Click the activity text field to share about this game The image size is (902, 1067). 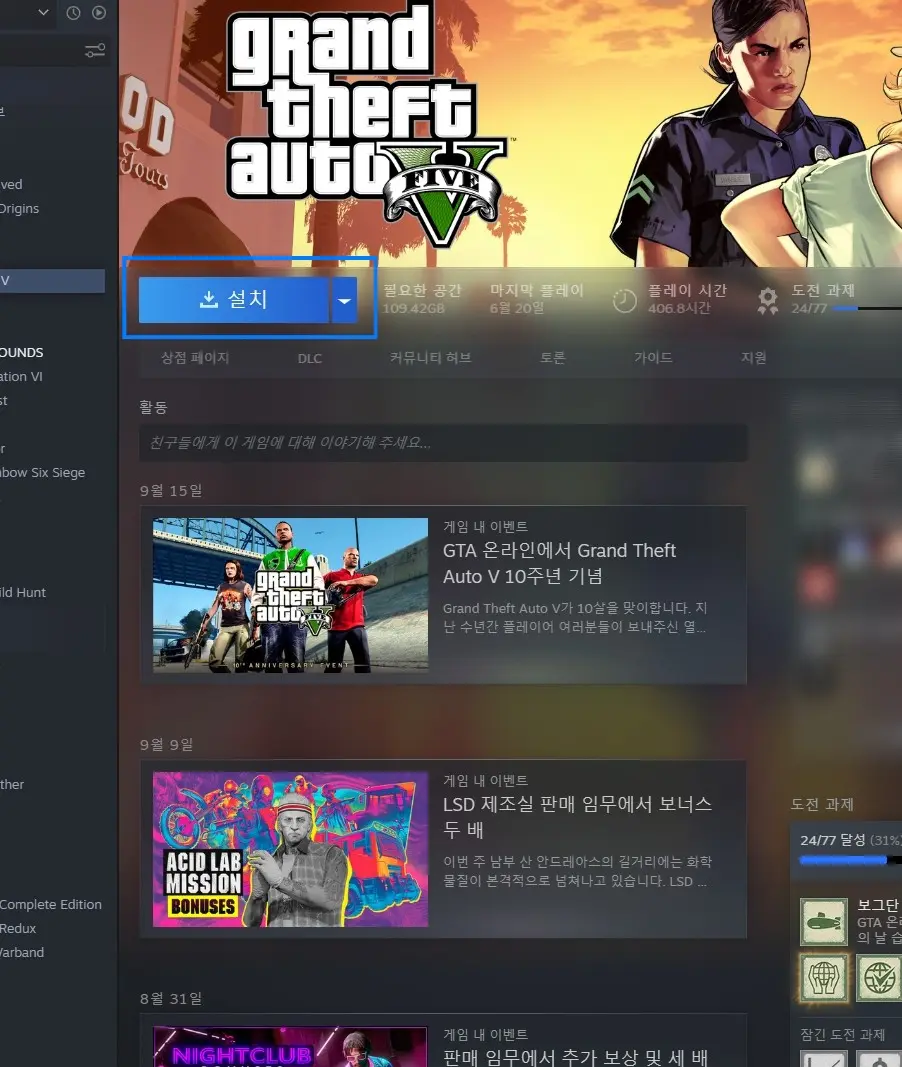(443, 443)
